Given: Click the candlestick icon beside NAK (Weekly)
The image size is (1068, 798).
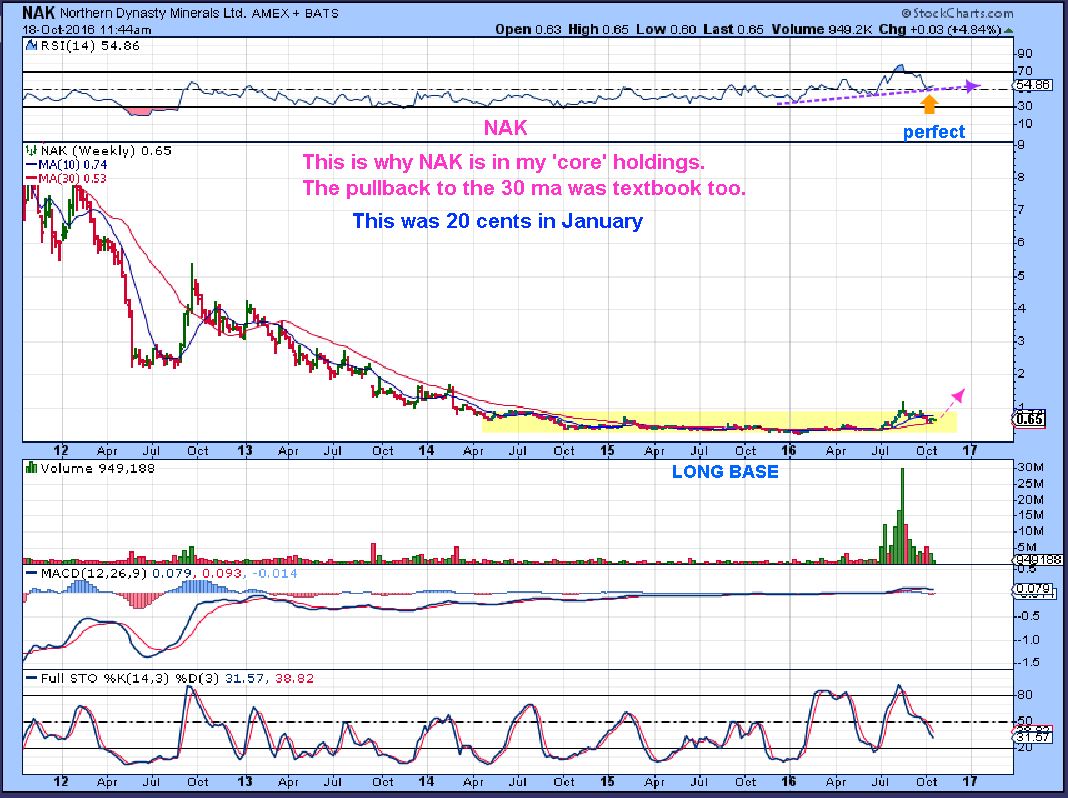Looking at the screenshot, I should [31, 150].
